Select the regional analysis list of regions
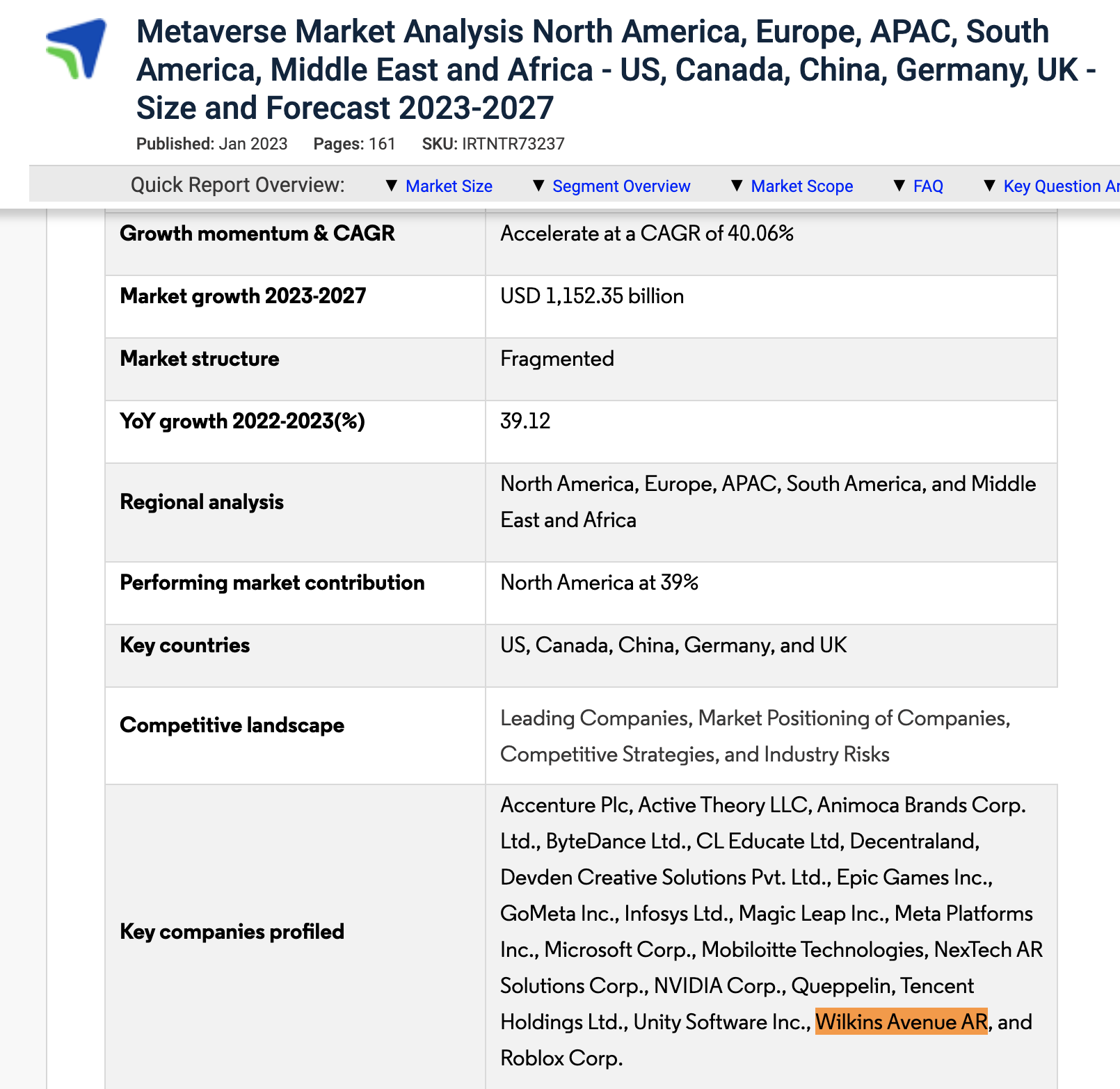The height and width of the screenshot is (1089, 1120). [x=769, y=502]
